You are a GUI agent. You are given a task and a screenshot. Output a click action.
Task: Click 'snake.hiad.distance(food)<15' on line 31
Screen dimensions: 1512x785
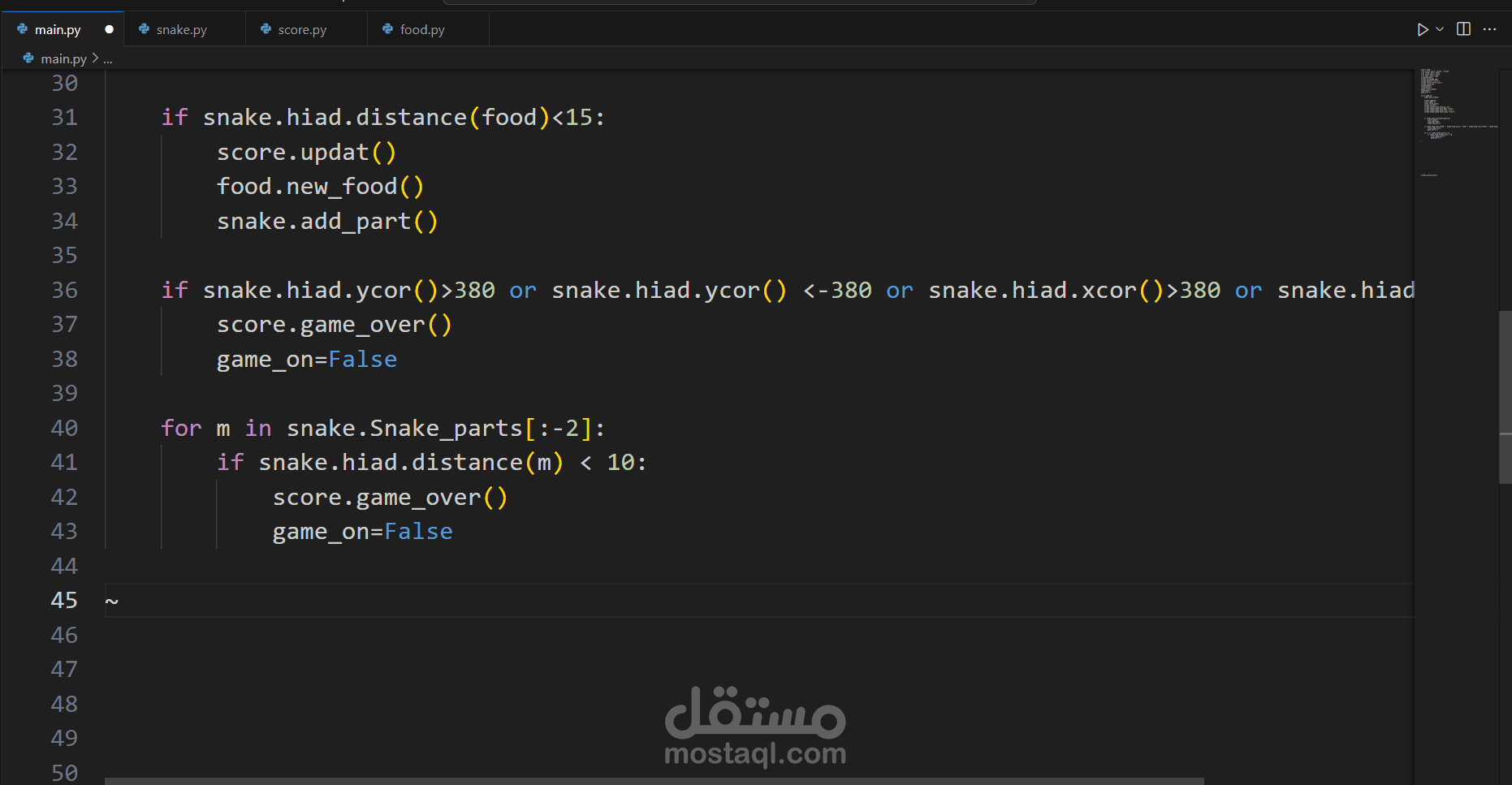398,118
